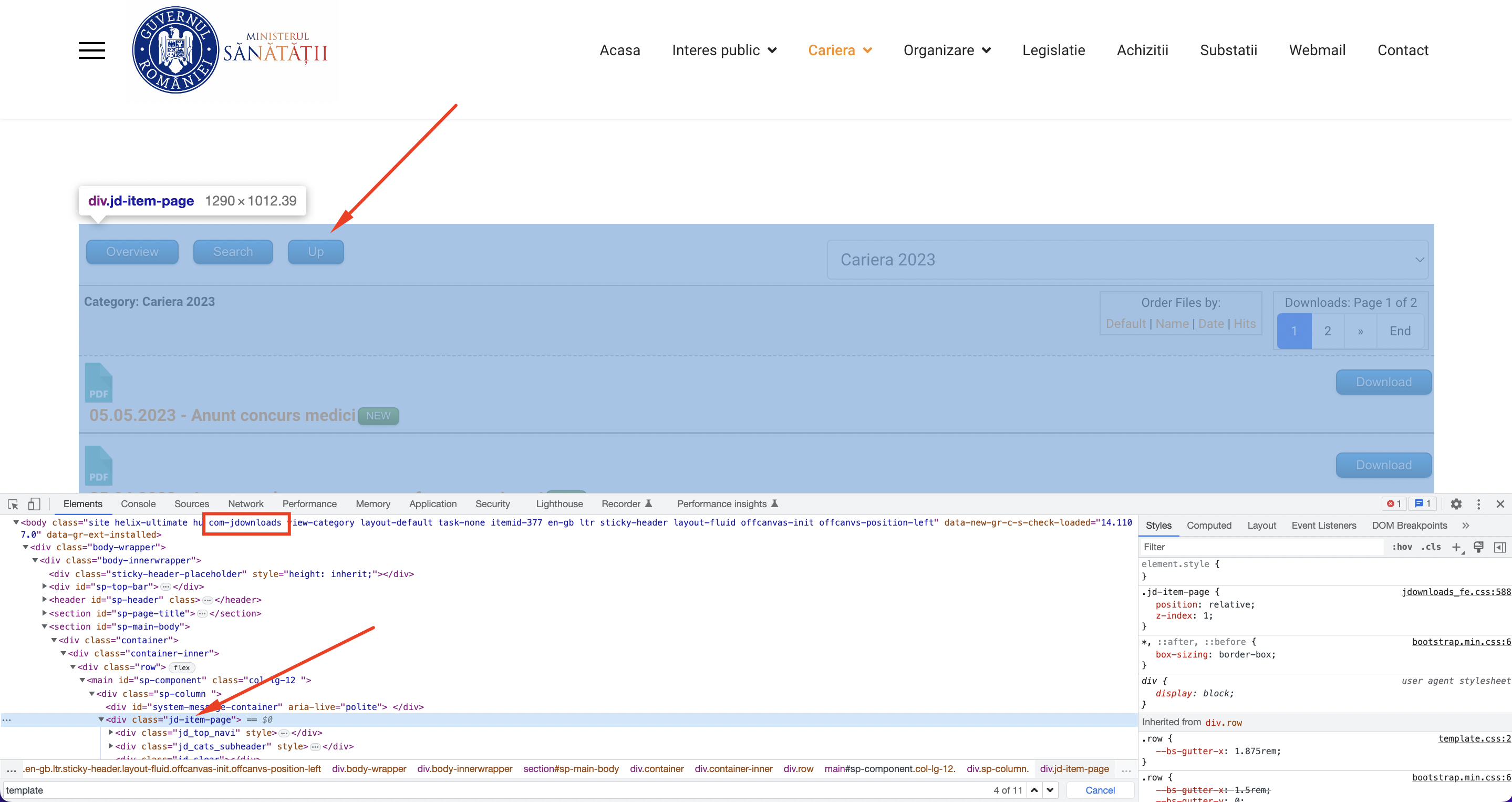Click the blue issues count badge

pos(1422,503)
